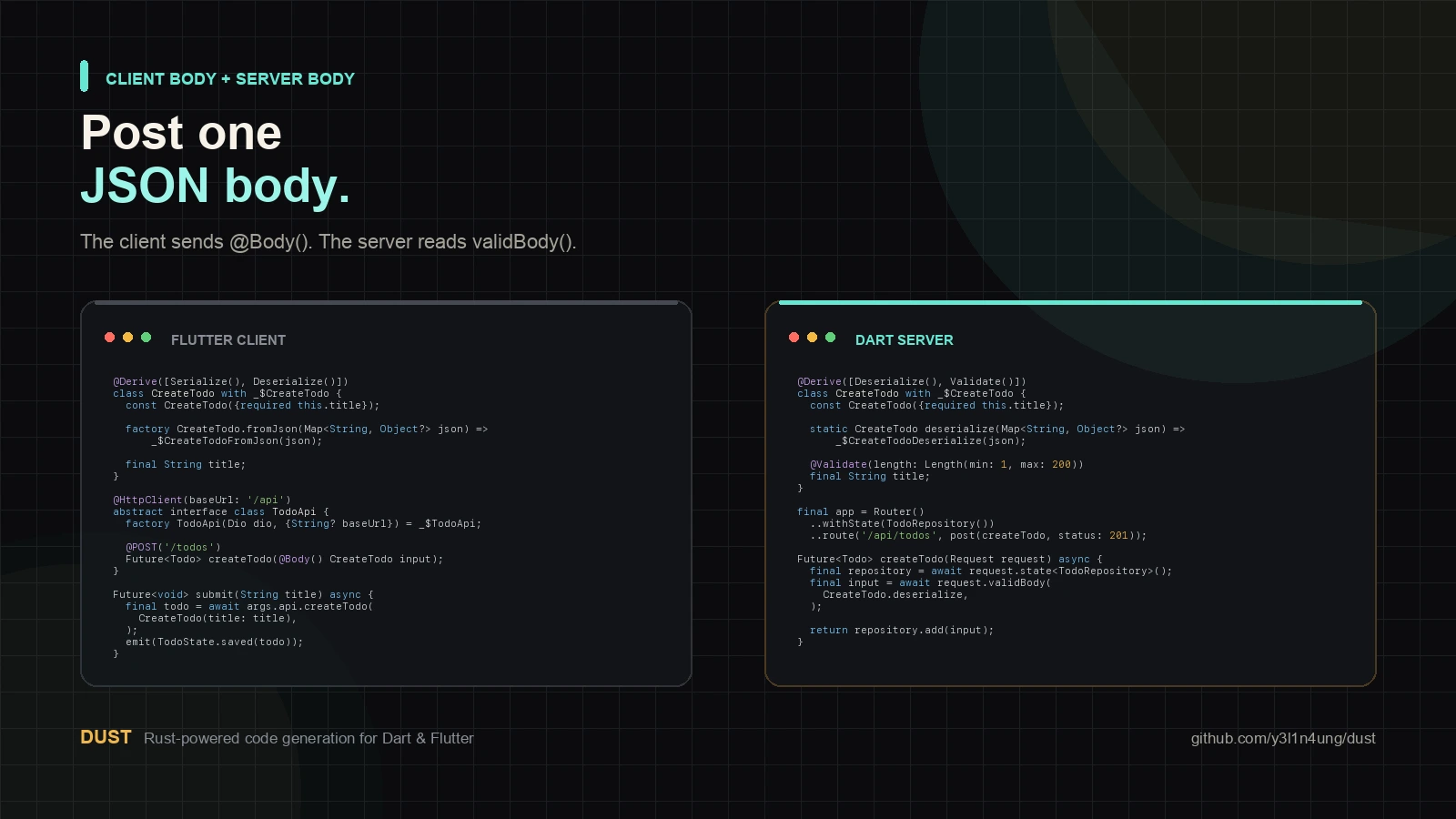The width and height of the screenshot is (1456, 819).
Task: Click the green dot in Dart Server window
Action: pyautogui.click(x=830, y=338)
